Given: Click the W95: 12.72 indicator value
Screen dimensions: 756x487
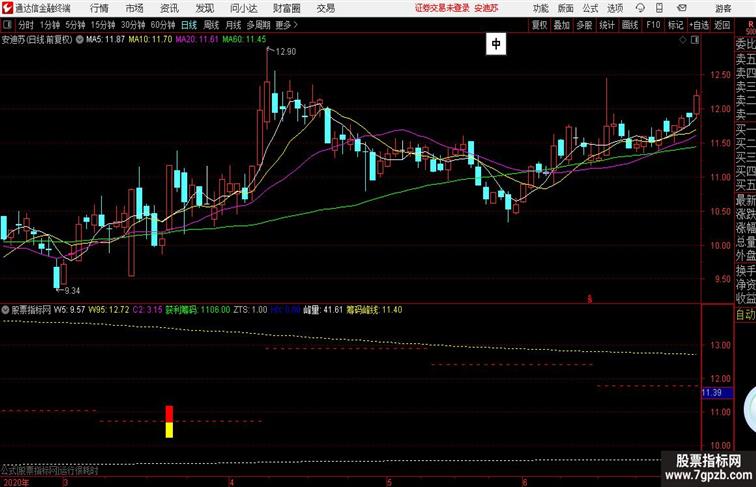Looking at the screenshot, I should point(109,310).
